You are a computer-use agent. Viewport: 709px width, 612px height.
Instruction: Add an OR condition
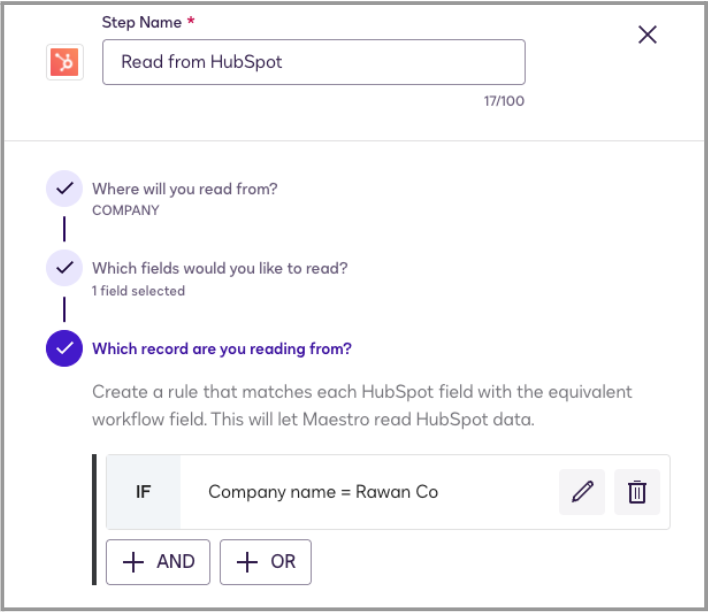pos(266,562)
